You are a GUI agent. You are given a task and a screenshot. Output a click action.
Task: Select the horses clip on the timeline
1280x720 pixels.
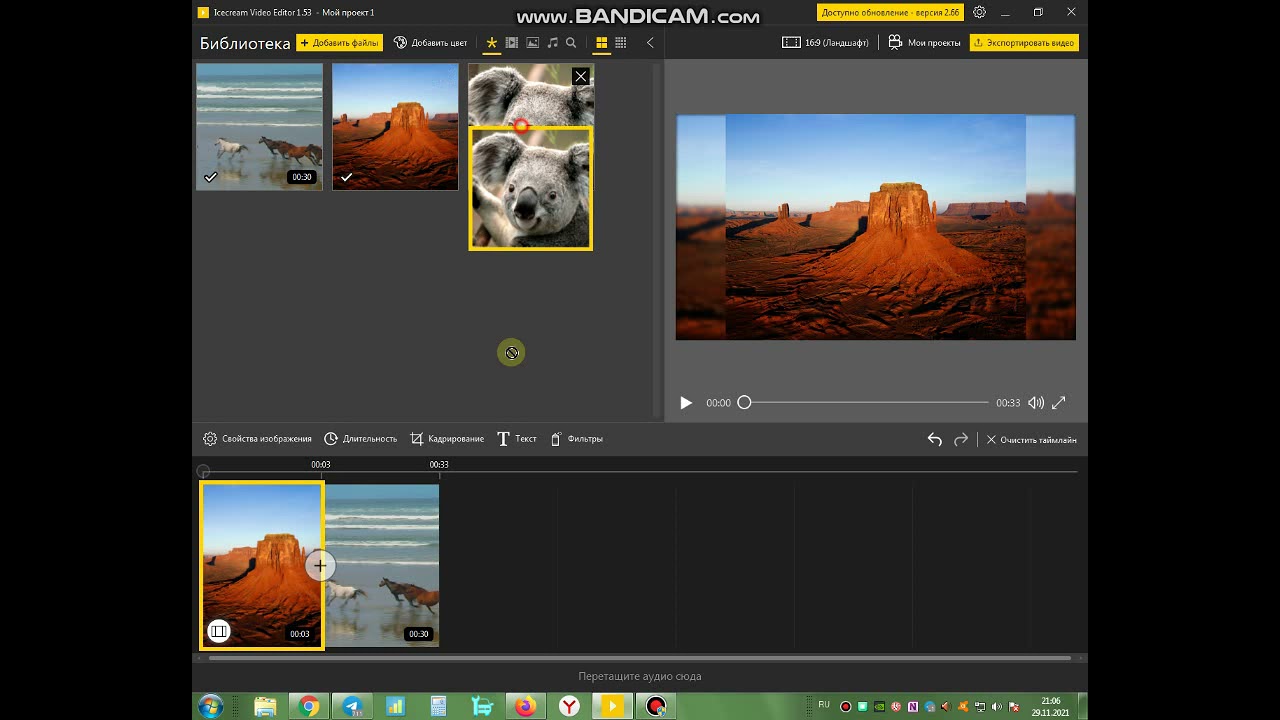click(382, 565)
